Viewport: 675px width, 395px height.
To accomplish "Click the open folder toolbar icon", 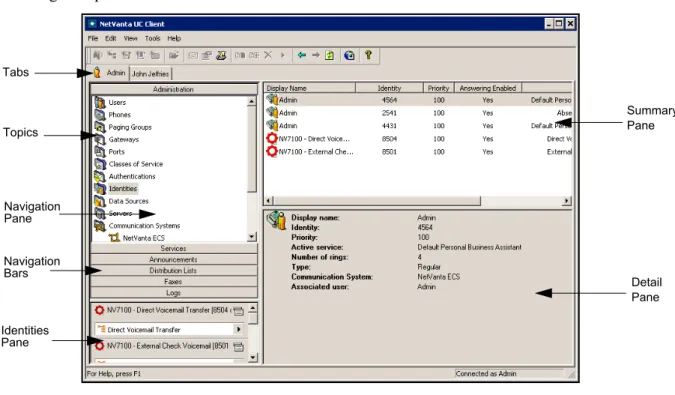I will (x=173, y=55).
